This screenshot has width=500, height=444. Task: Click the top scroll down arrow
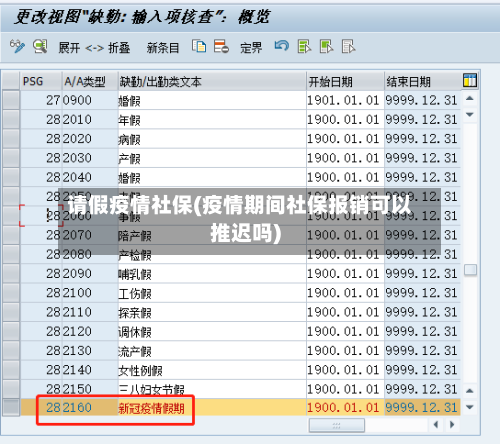[470, 115]
